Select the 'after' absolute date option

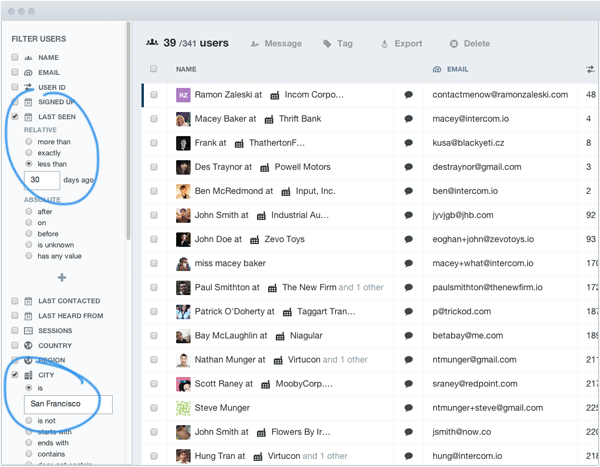pyautogui.click(x=29, y=211)
